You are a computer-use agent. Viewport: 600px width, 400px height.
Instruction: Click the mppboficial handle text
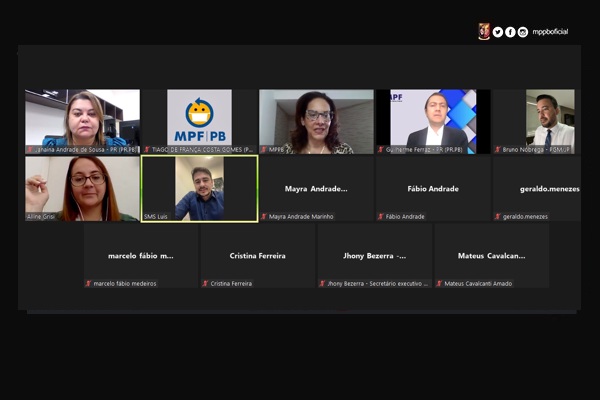tap(550, 32)
